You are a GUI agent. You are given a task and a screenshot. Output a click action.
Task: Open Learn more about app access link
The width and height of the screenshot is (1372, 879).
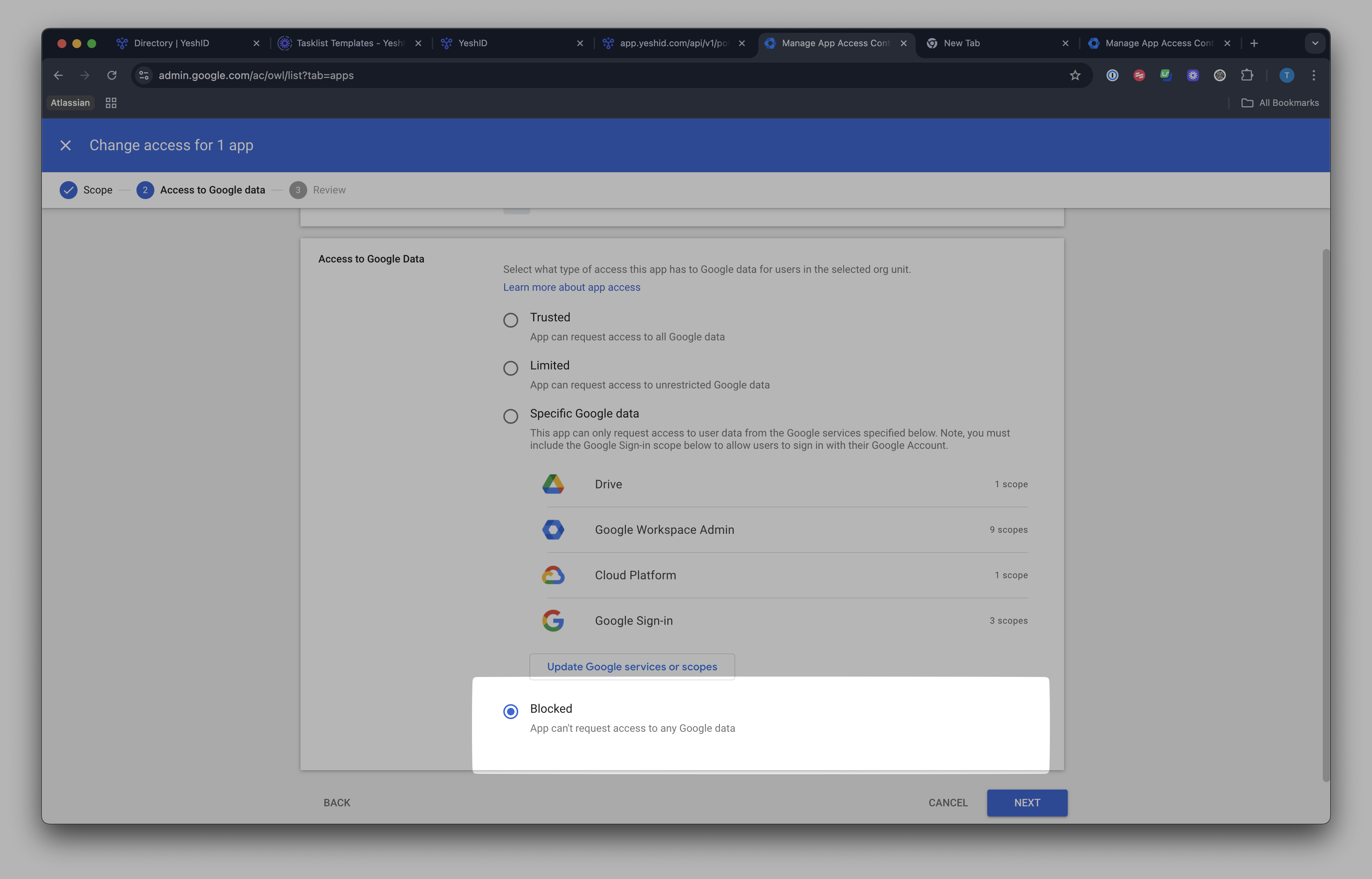(571, 287)
